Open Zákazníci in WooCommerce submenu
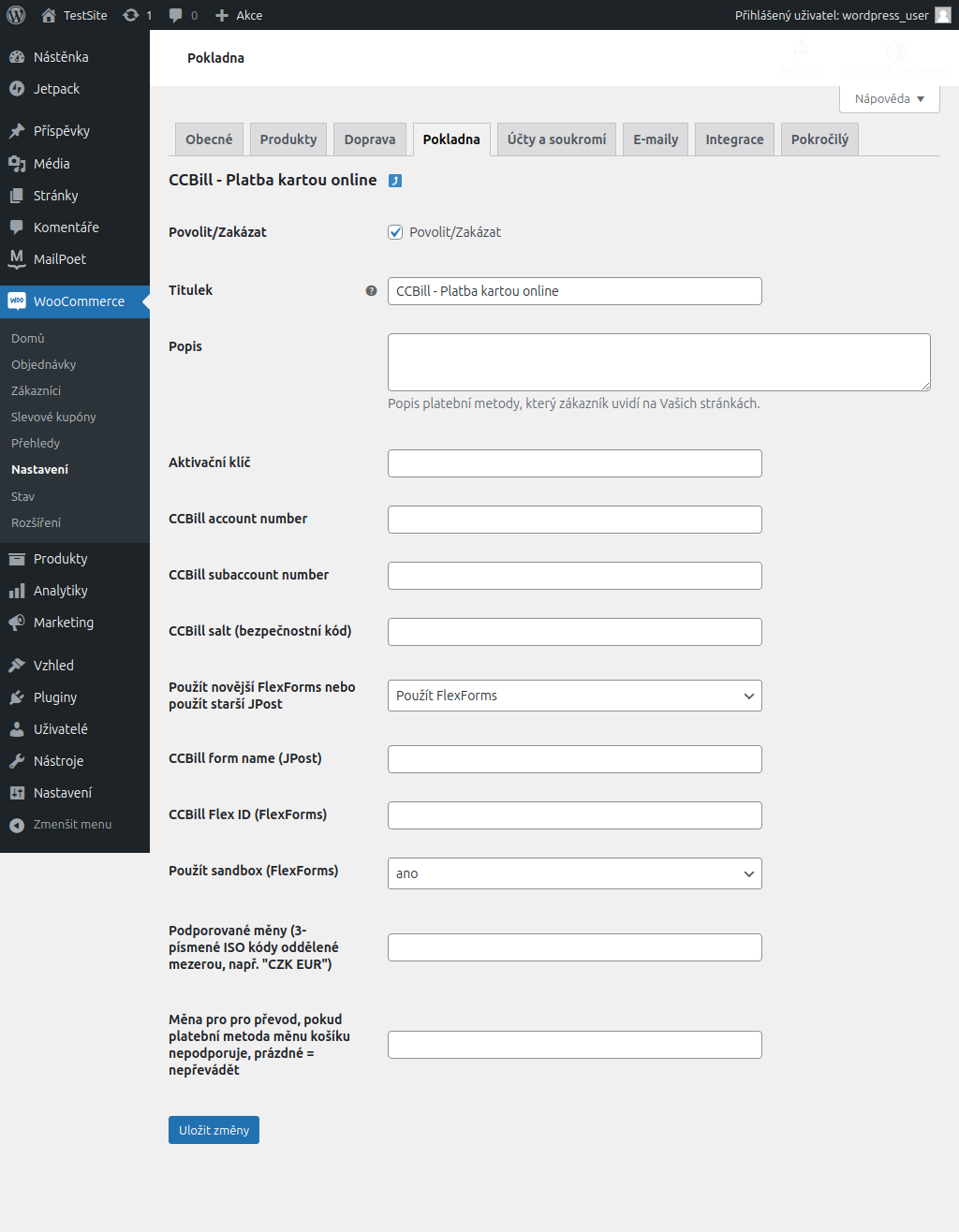This screenshot has height=1232, width=959. 36,390
